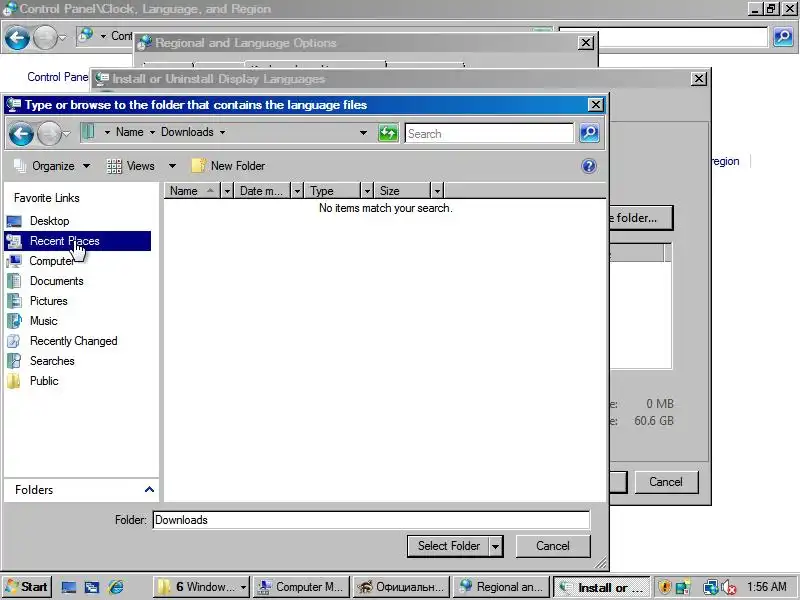The width and height of the screenshot is (800, 600).
Task: Open the Size column filter dropdown
Action: pos(437,191)
